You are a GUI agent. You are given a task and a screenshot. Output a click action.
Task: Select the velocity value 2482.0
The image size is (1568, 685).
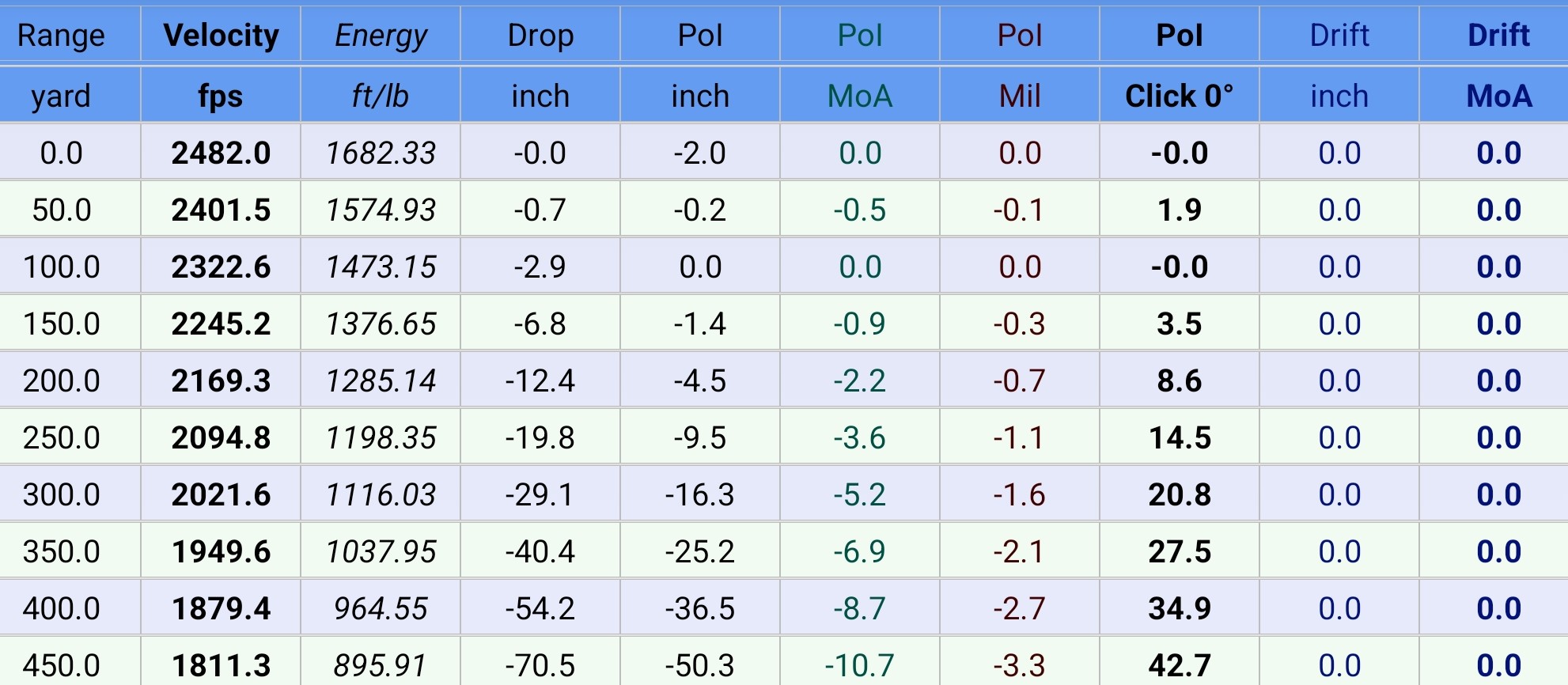tap(221, 153)
